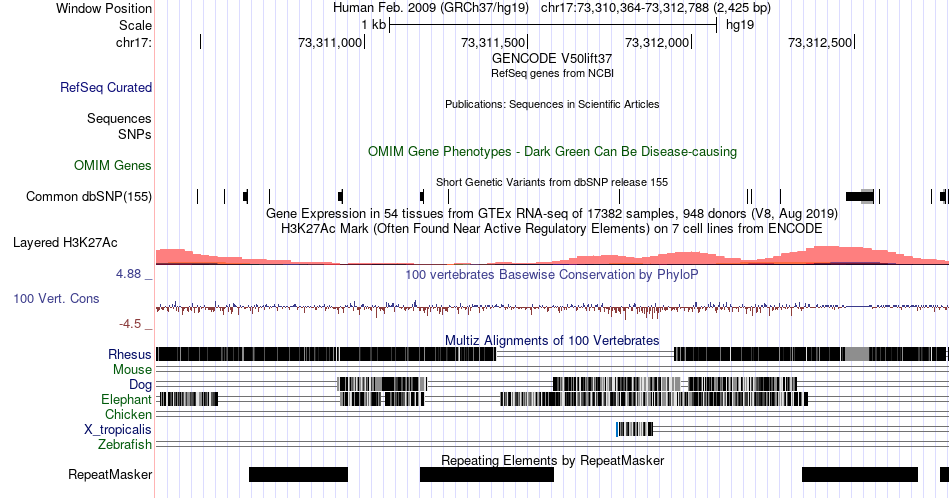Screen dimensions: 950x498
Task: Click the hg19 assembly label beside scale bar
Action: click(740, 25)
